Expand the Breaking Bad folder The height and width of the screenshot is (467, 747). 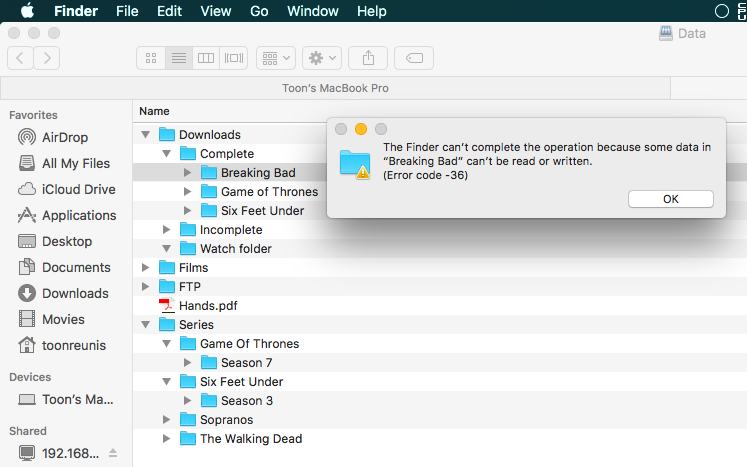coord(188,173)
